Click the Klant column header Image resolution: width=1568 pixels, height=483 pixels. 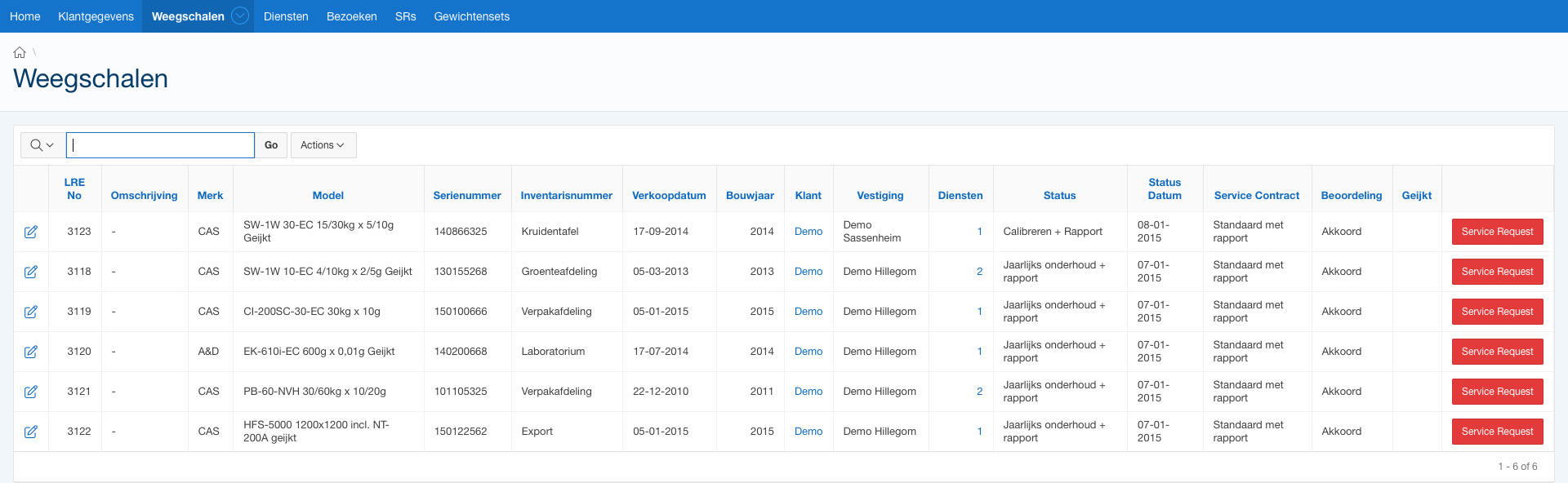point(808,196)
